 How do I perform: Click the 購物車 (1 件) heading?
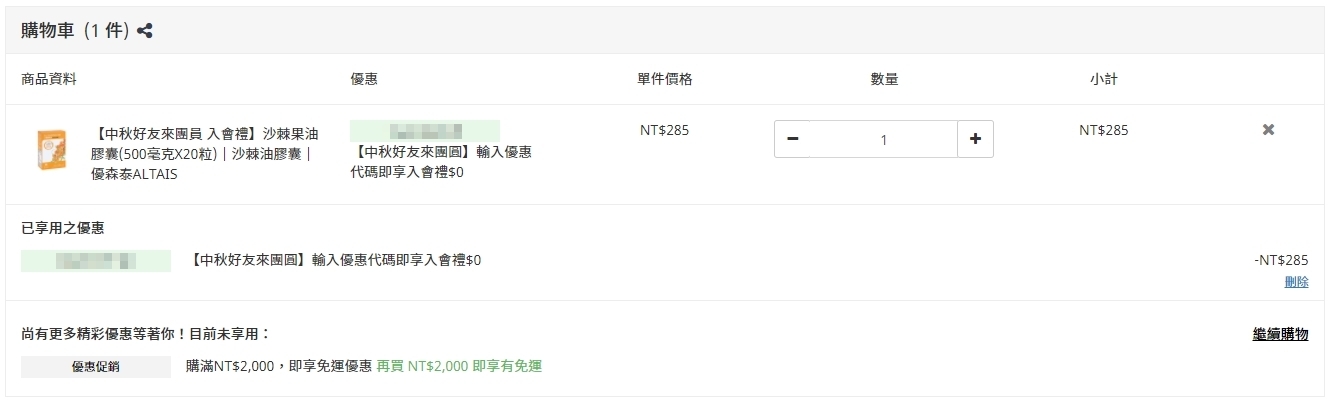76,31
